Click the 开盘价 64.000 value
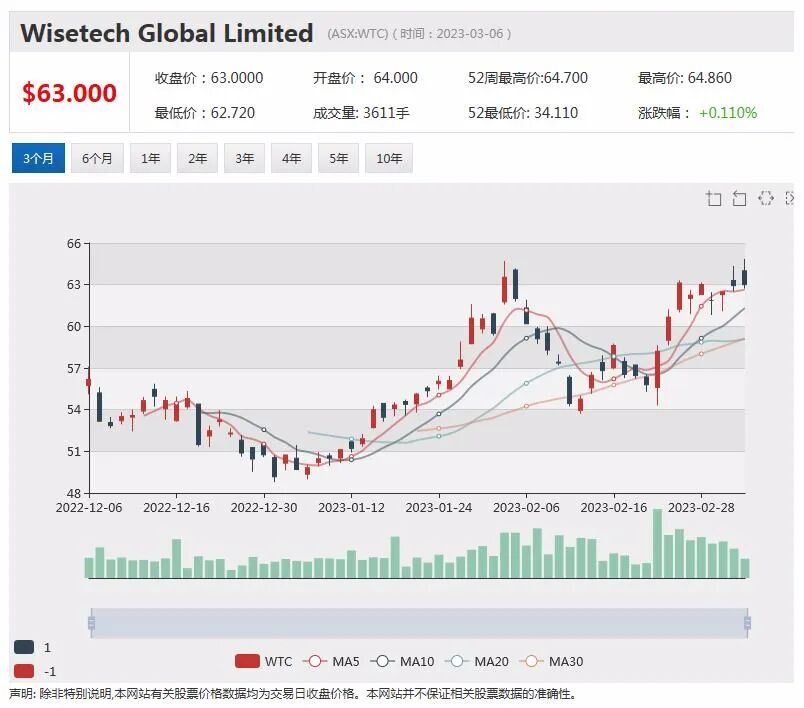804x708 pixels. point(365,78)
